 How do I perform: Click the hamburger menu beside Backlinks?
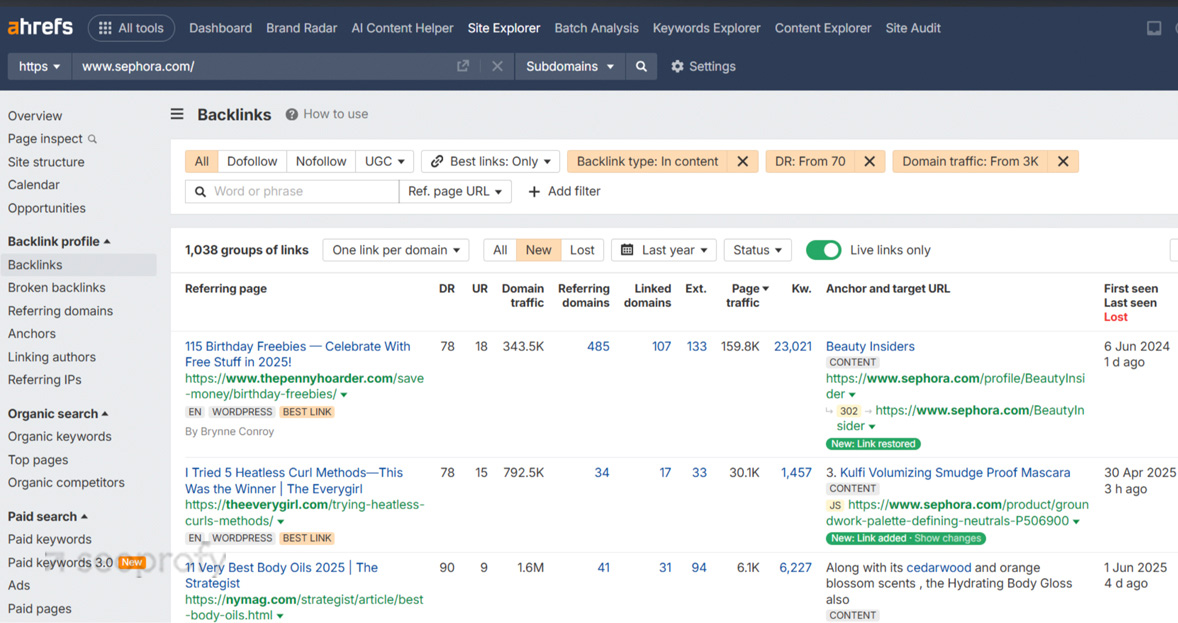pos(177,114)
